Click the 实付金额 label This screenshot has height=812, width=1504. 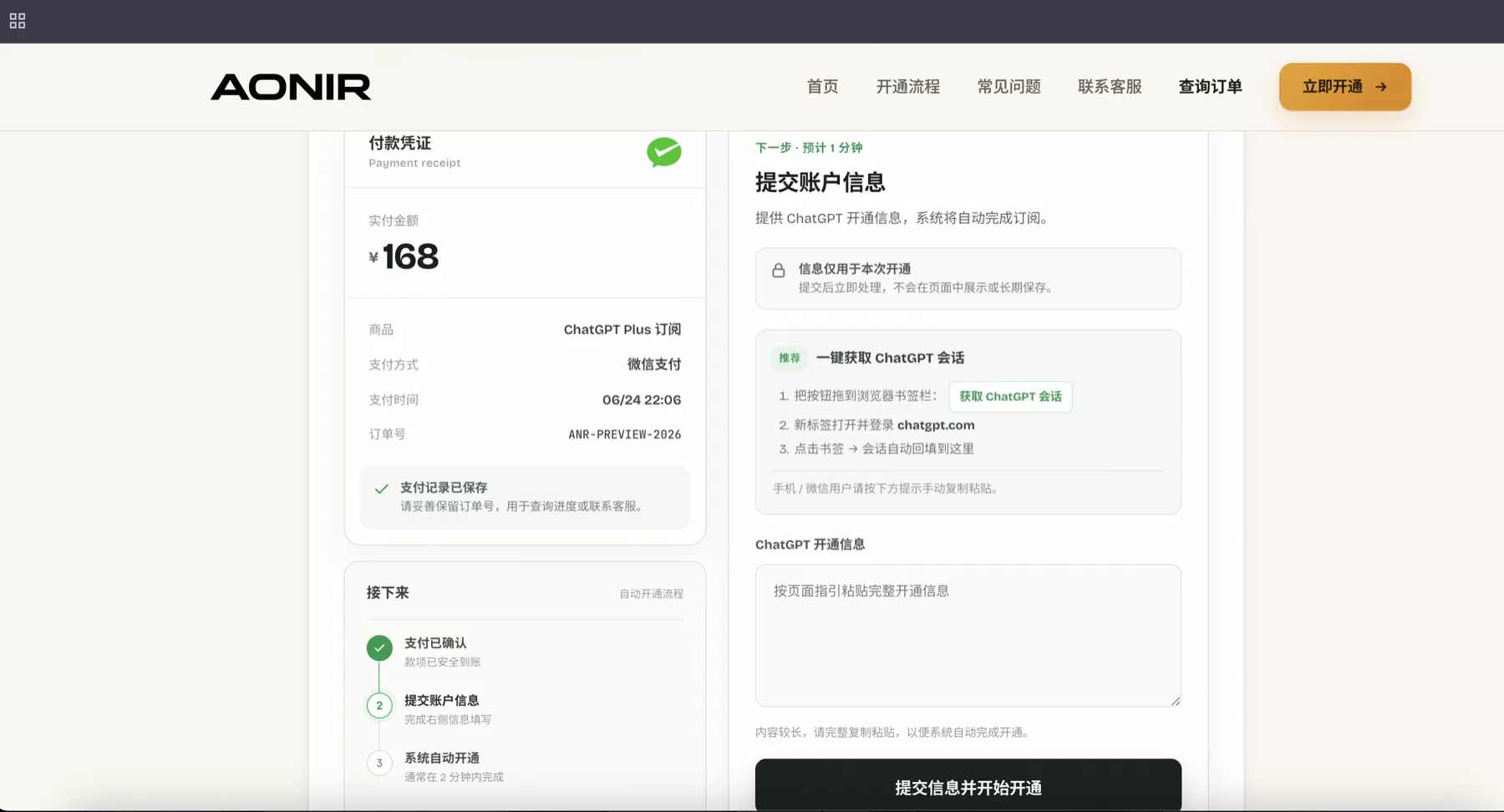coord(394,221)
